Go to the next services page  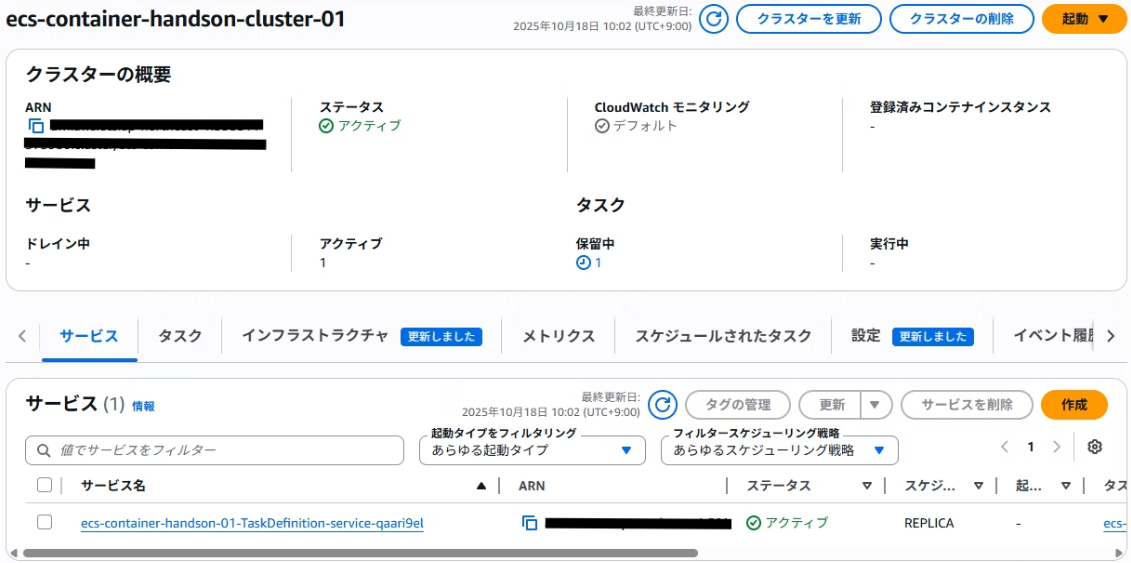(1057, 447)
